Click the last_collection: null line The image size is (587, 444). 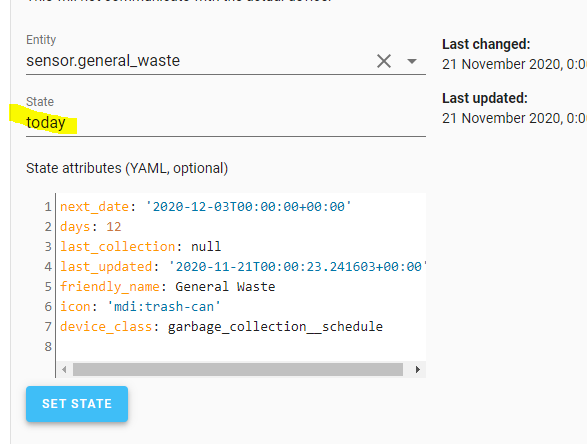coord(140,246)
